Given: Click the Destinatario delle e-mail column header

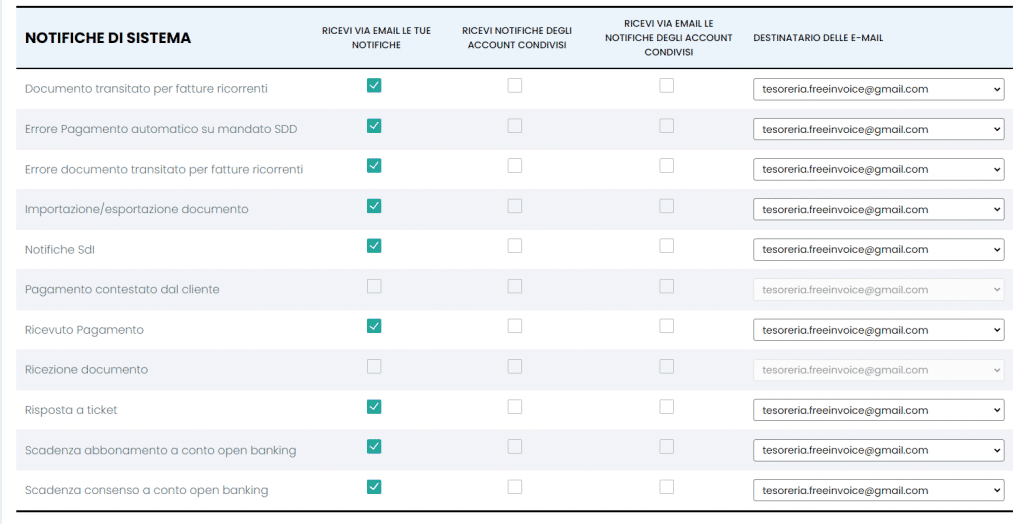Looking at the screenshot, I should 818,38.
